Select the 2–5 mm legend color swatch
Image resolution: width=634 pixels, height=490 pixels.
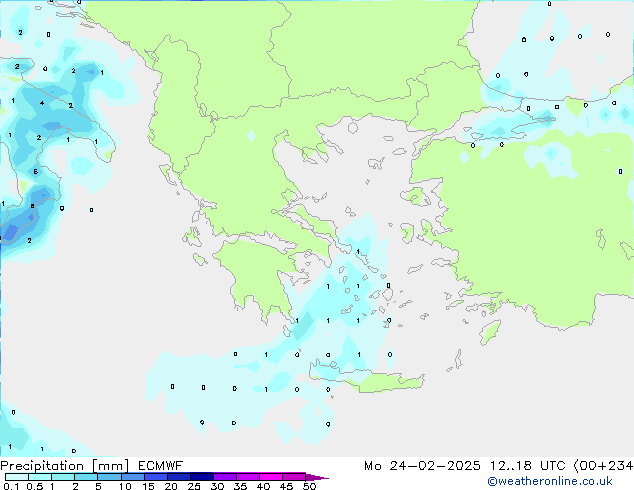pos(86,477)
